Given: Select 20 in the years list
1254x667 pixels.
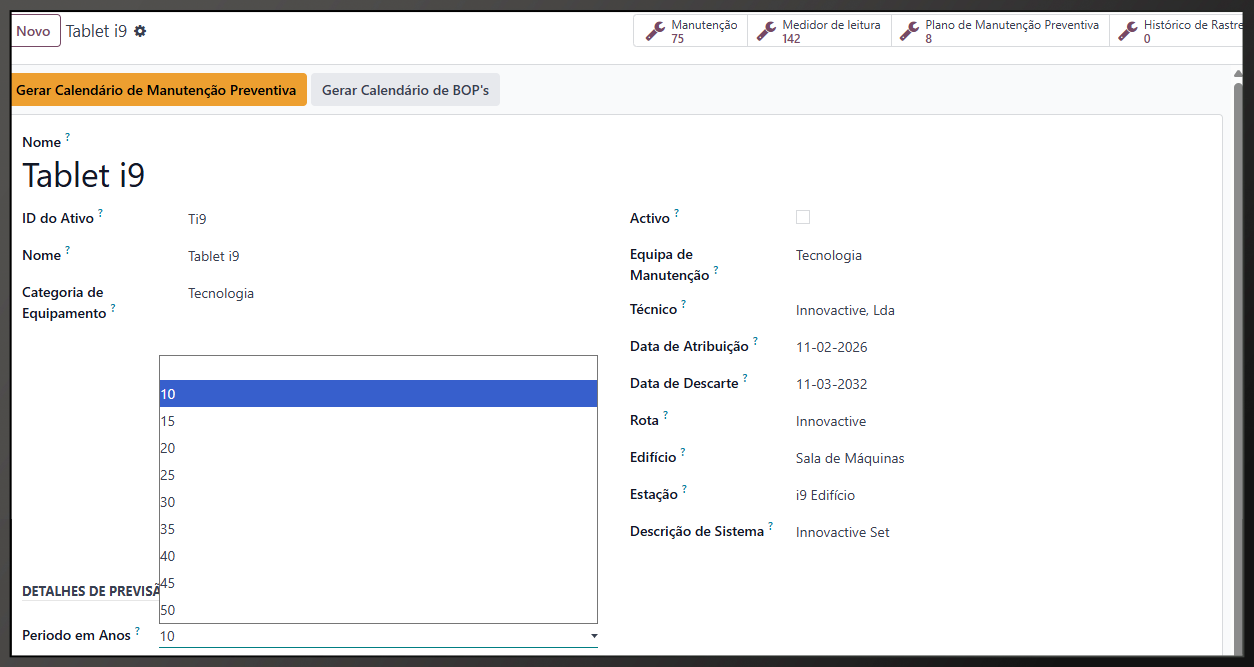Looking at the screenshot, I should click(x=378, y=448).
